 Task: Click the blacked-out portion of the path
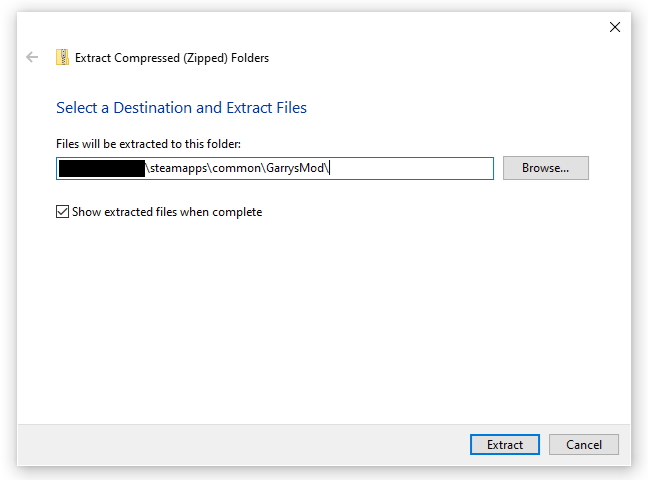(x=101, y=168)
